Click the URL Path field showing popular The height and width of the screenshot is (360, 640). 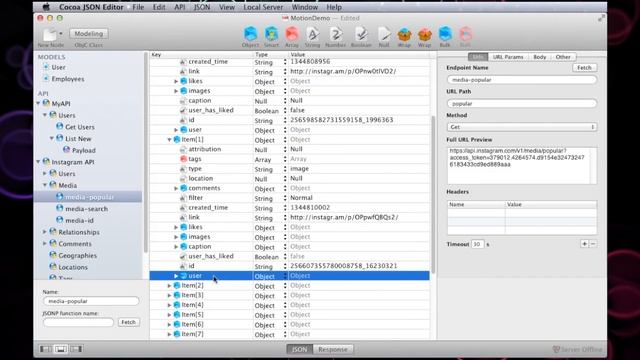(x=522, y=104)
